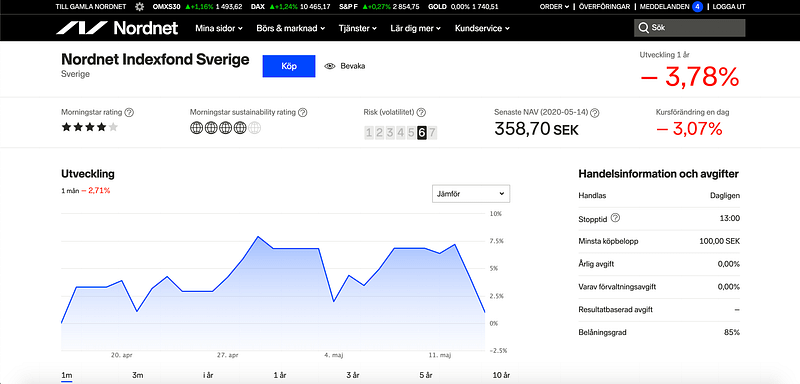Click help icon next to Stopptid
Image resolution: width=800 pixels, height=384 pixels.
(x=615, y=218)
